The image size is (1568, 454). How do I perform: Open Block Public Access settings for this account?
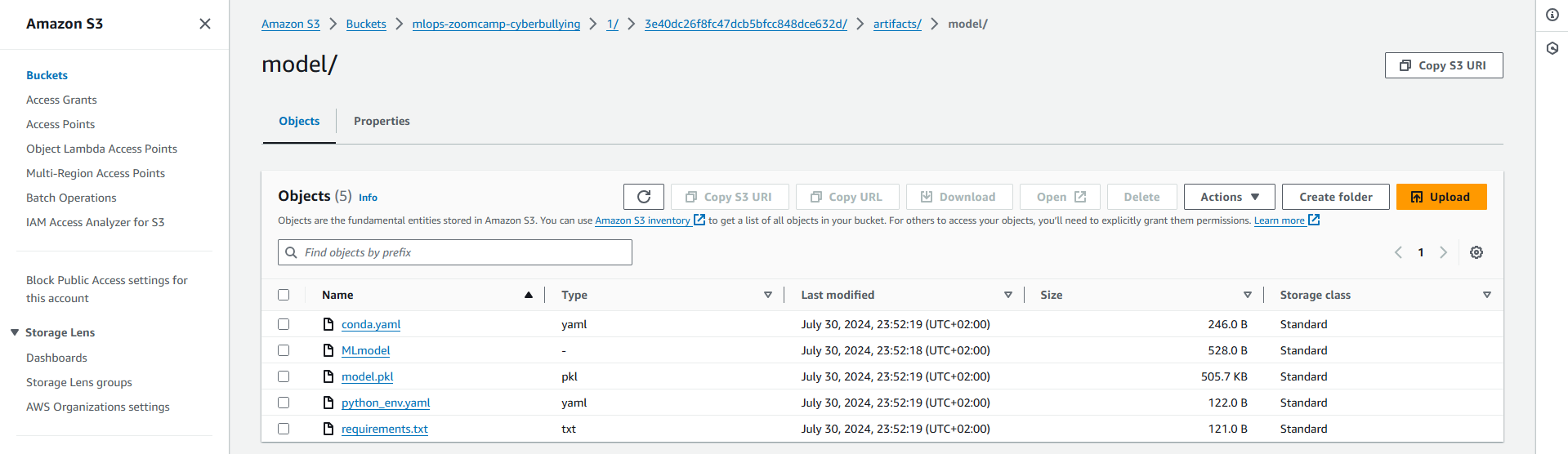coord(107,289)
